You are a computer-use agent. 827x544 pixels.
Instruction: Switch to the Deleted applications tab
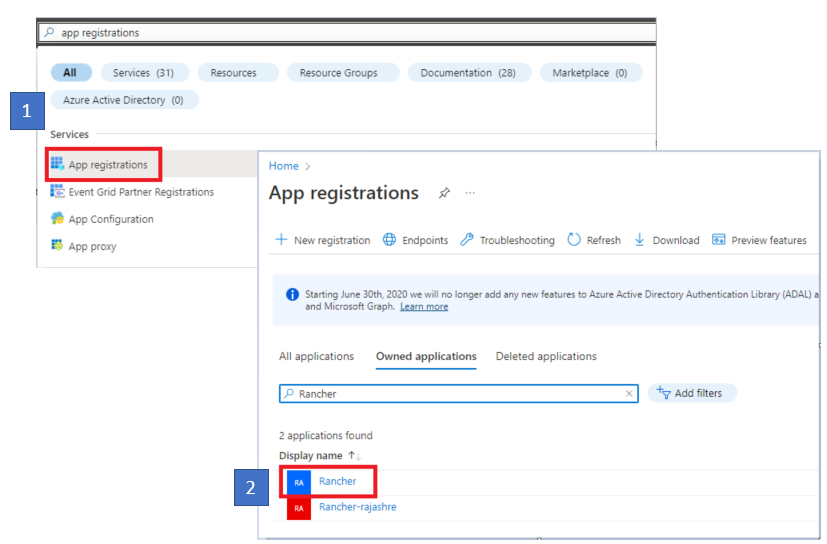(546, 356)
